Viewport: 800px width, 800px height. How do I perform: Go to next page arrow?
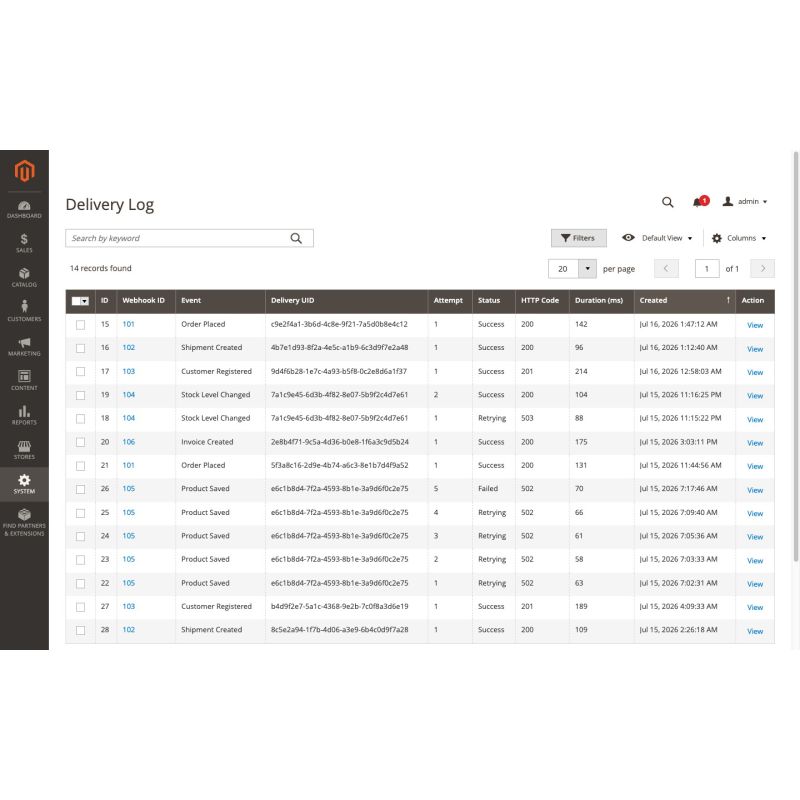pos(762,268)
